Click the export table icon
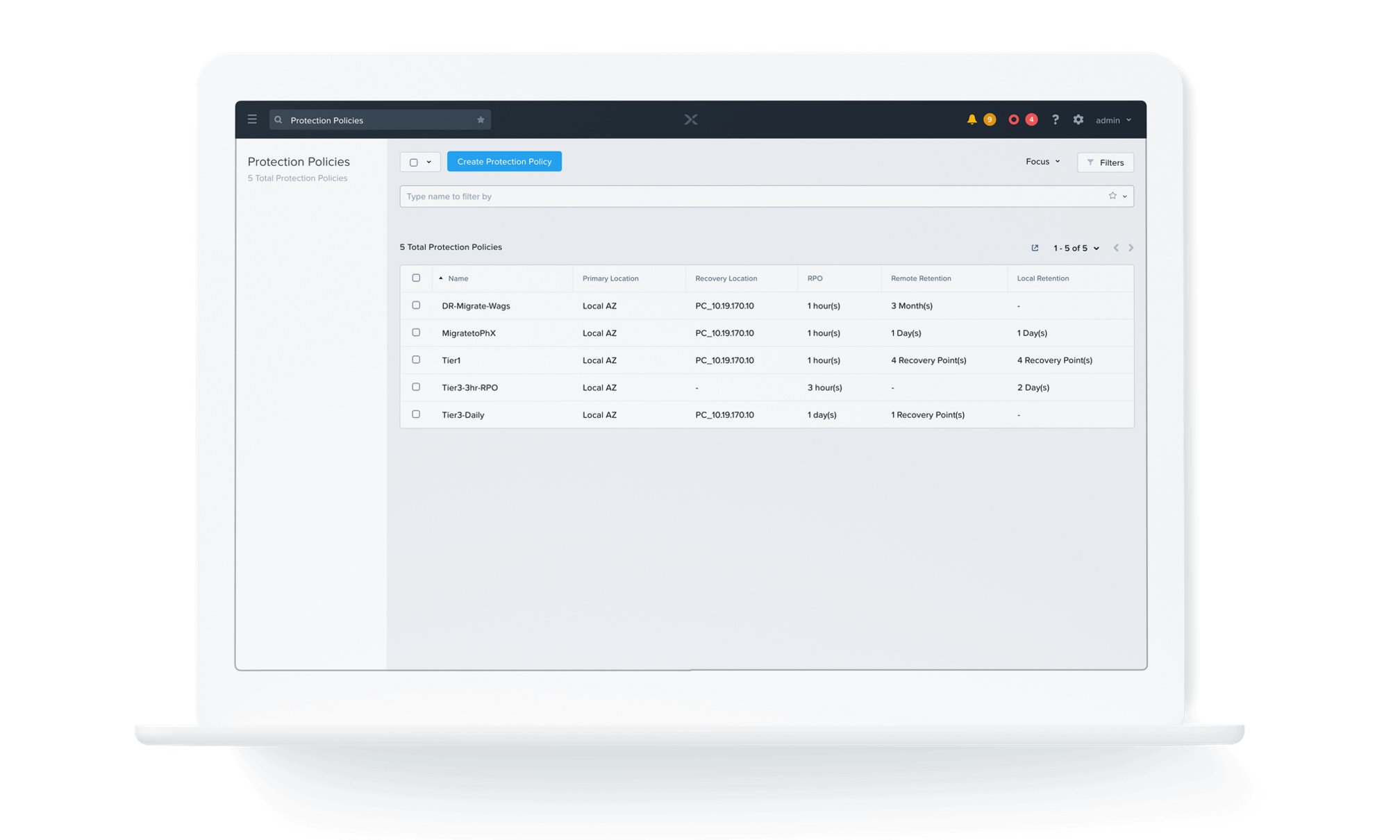The width and height of the screenshot is (1400, 840). pos(1035,248)
